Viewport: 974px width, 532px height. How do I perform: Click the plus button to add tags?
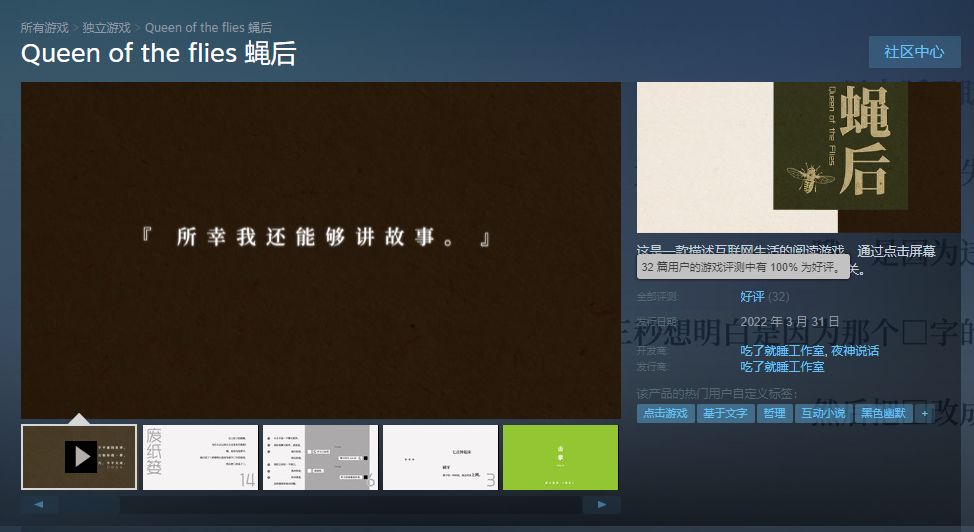pos(924,413)
